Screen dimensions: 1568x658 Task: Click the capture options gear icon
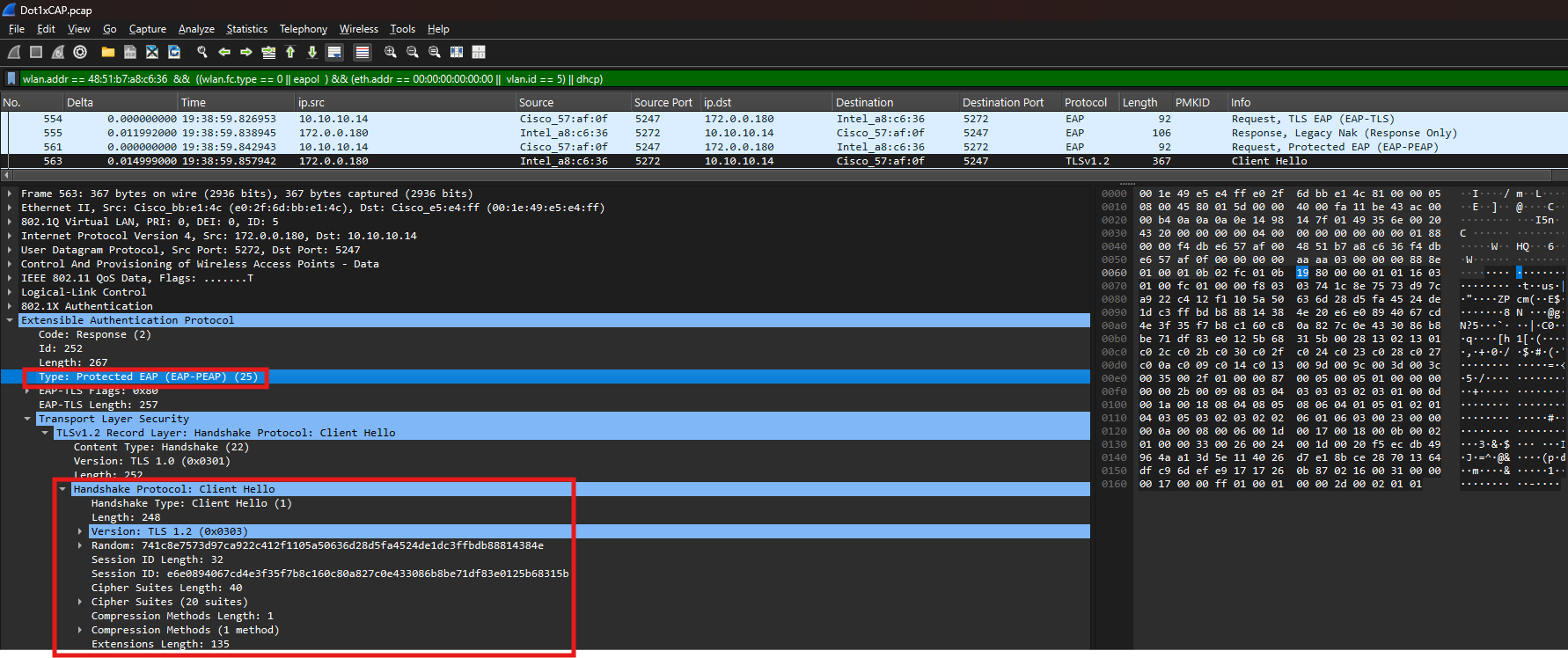(x=80, y=53)
